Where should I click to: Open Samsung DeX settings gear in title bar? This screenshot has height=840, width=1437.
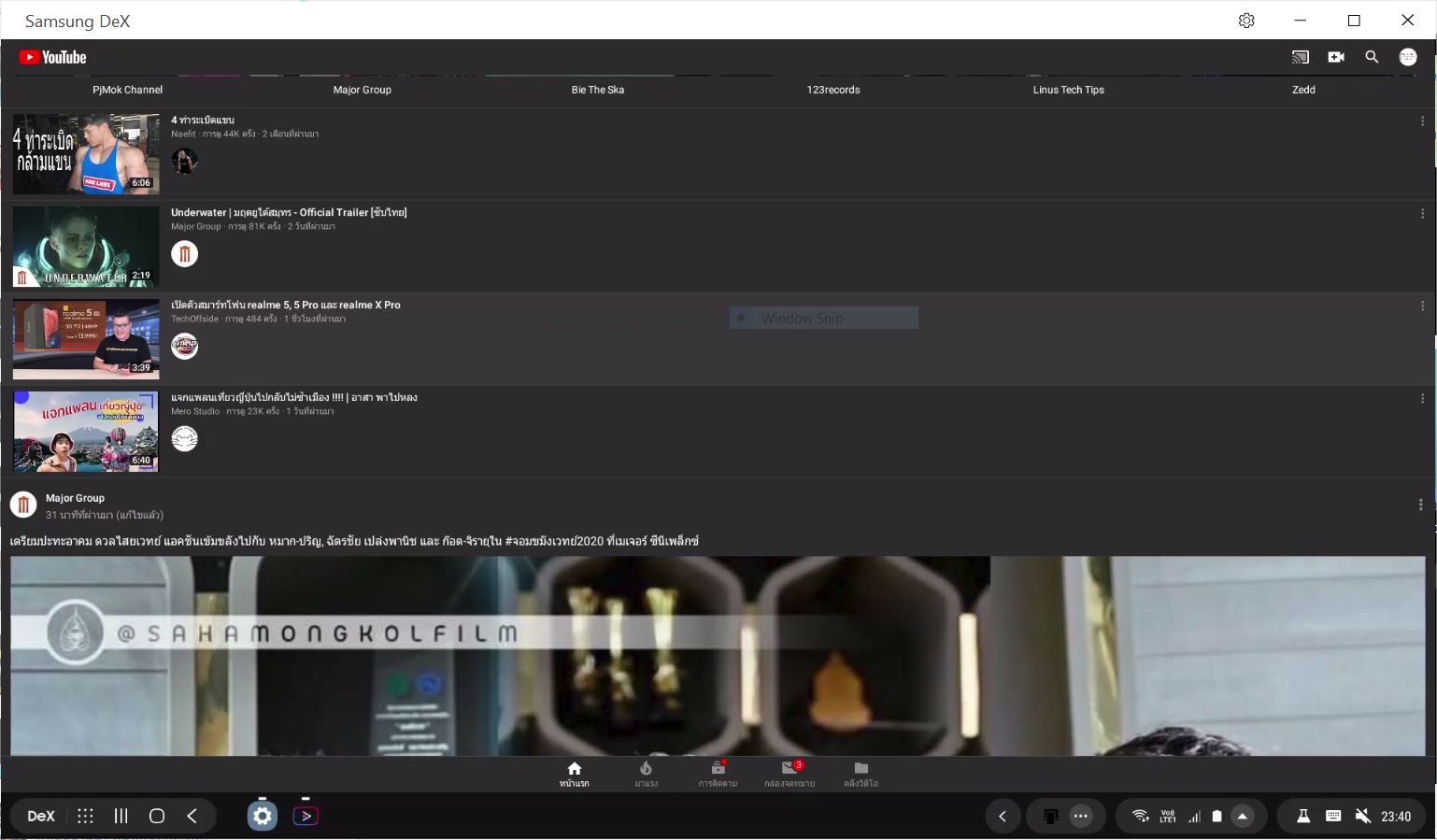(1246, 21)
